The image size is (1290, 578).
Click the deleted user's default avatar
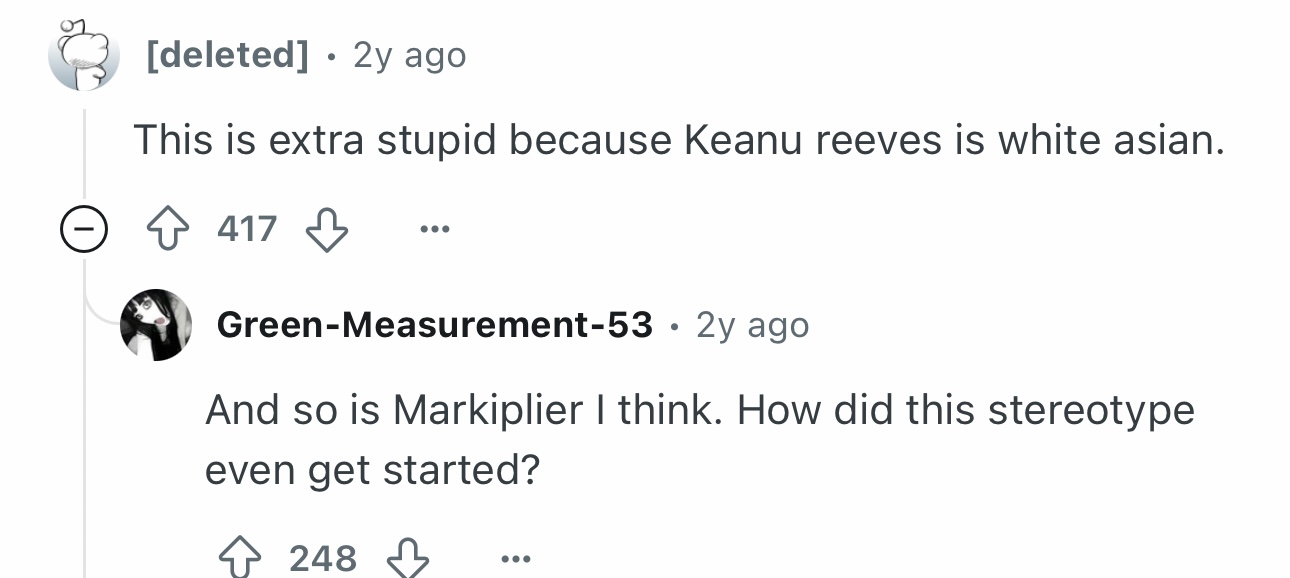tap(83, 55)
